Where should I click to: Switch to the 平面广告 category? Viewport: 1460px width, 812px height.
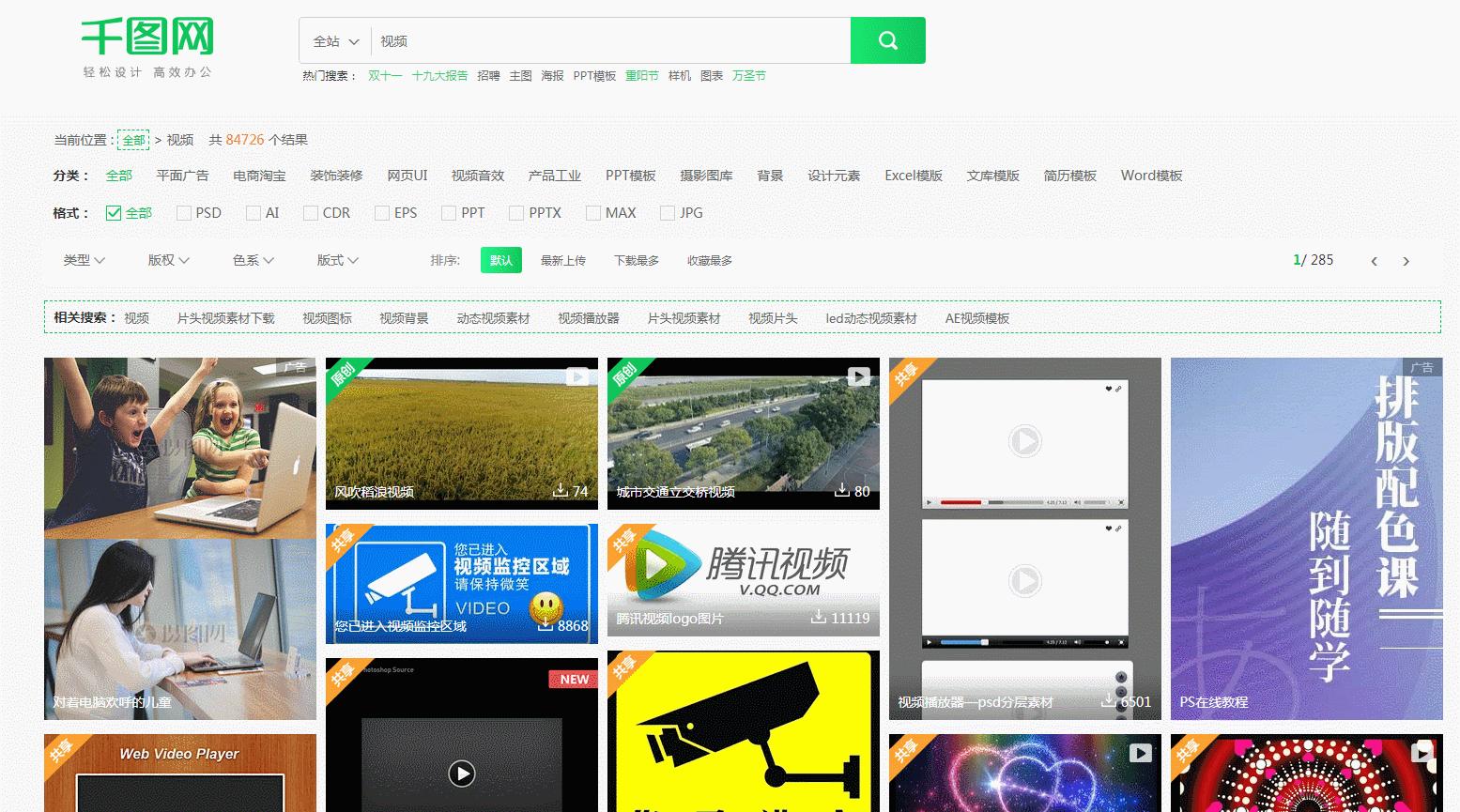click(183, 176)
